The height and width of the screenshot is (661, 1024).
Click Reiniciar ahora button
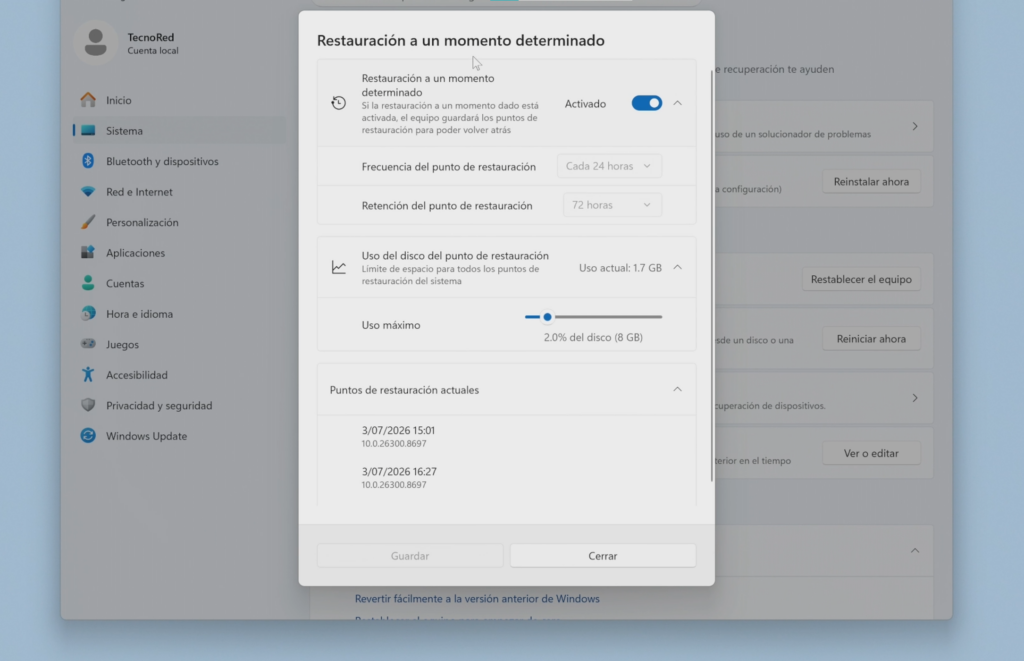point(871,338)
